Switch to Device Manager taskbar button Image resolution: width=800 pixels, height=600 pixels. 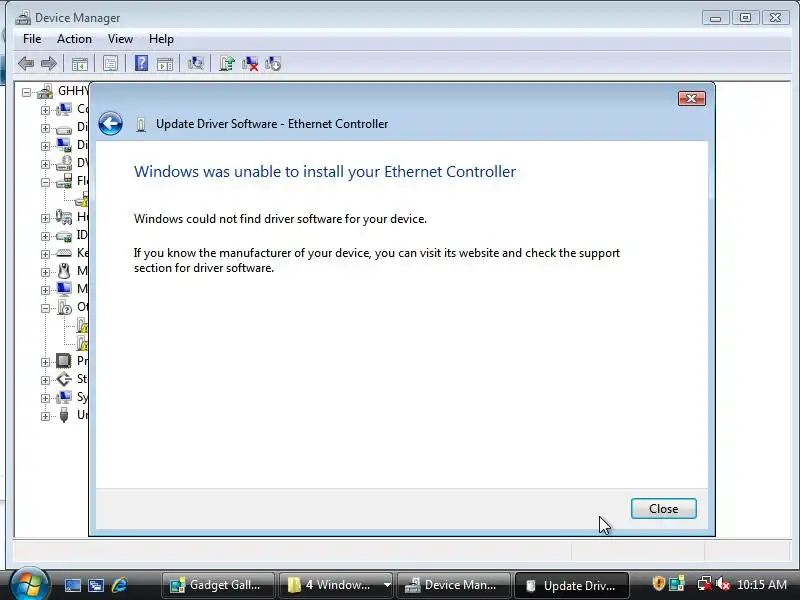(x=454, y=585)
